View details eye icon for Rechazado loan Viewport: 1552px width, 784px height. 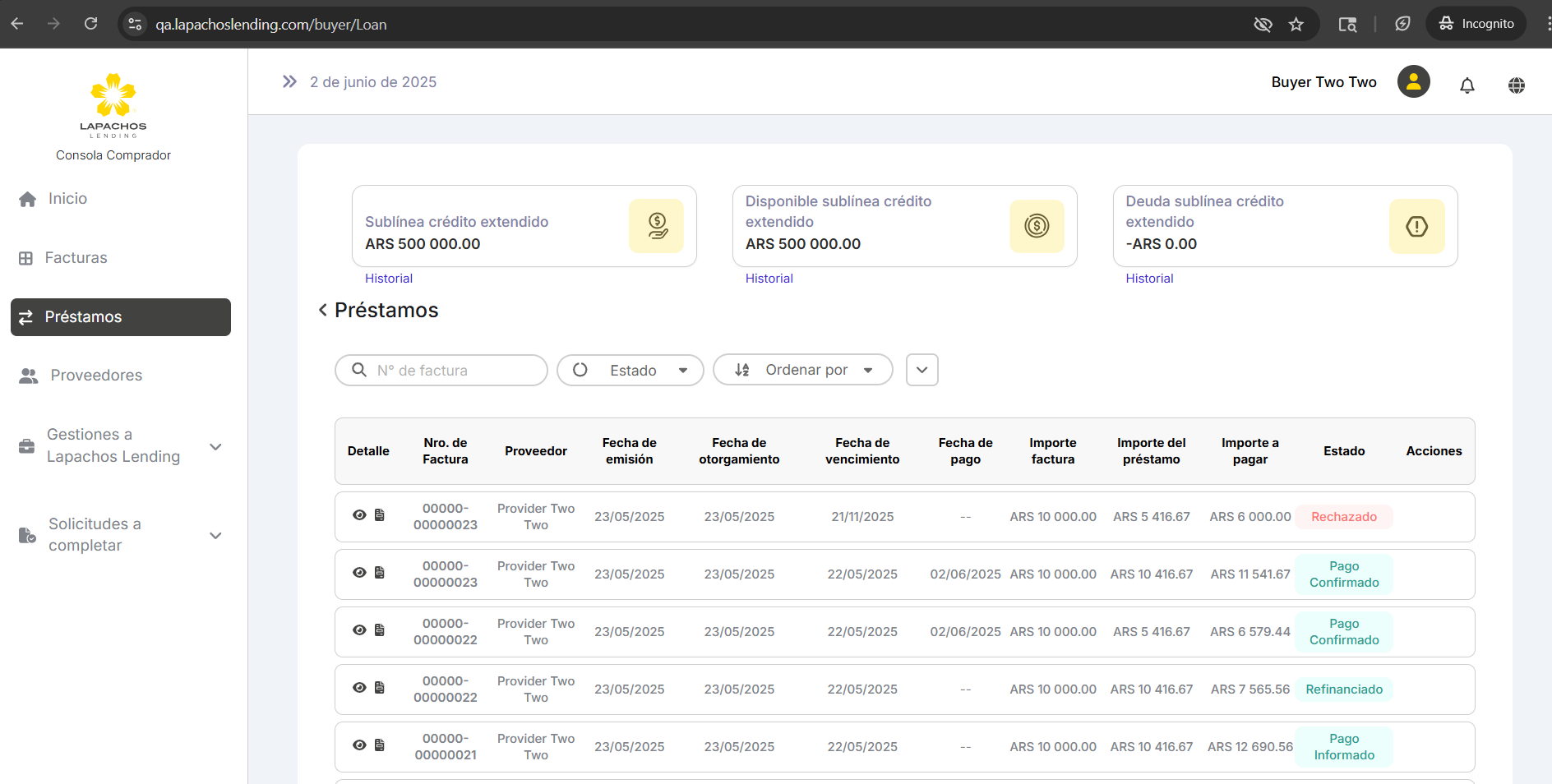point(359,515)
